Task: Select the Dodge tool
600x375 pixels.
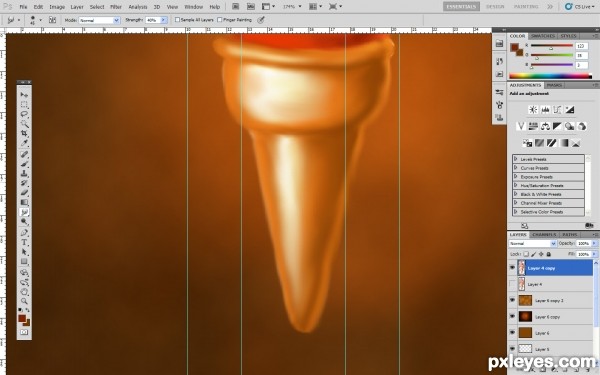Action: point(24,222)
